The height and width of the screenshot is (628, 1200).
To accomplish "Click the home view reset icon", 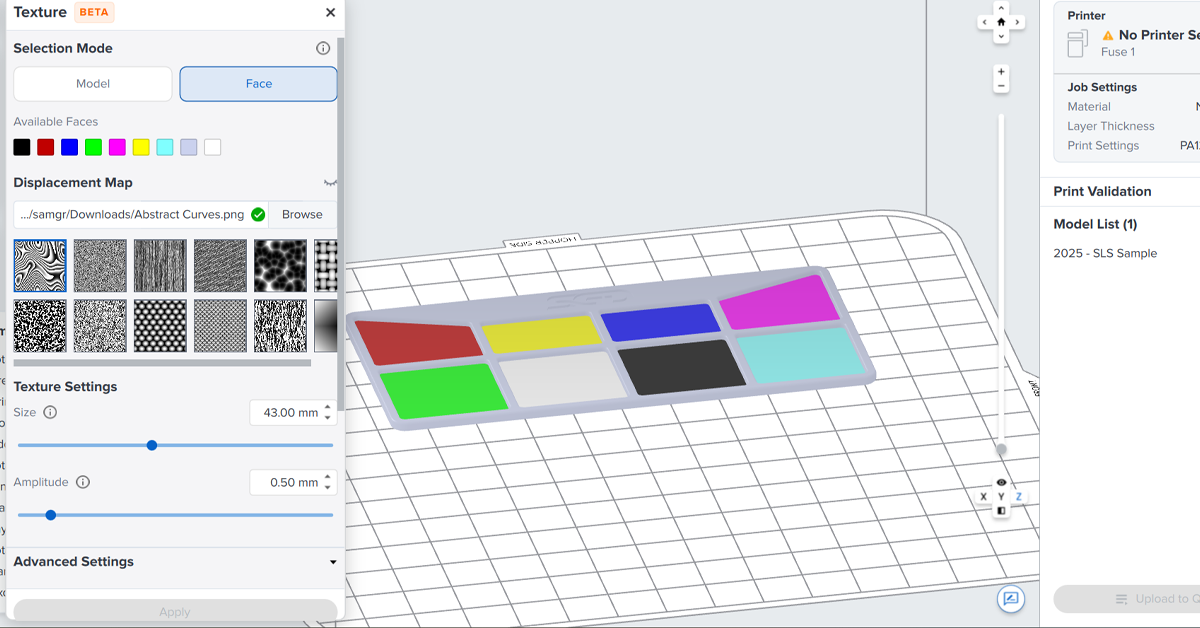I will coord(1001,21).
